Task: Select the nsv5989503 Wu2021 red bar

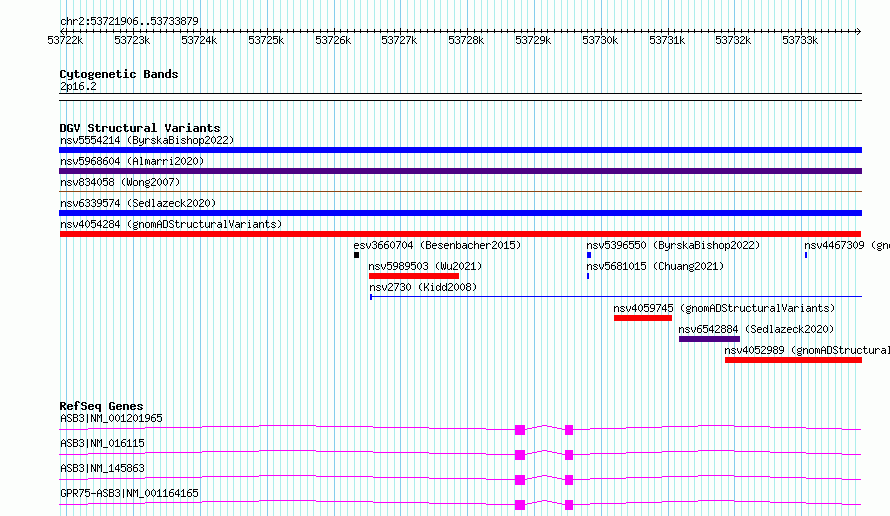Action: (x=414, y=276)
